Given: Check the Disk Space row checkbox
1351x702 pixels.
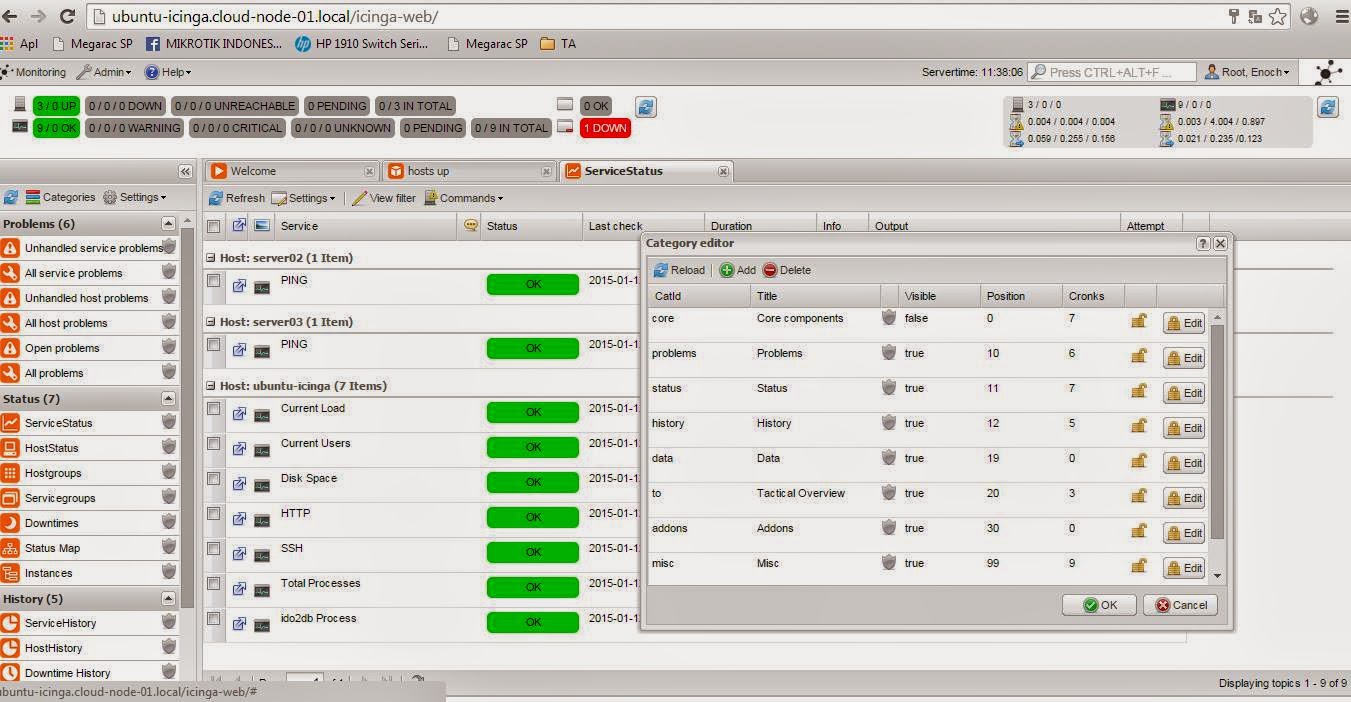Looking at the screenshot, I should point(213,478).
